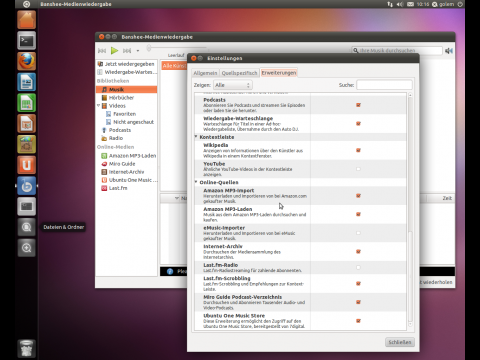This screenshot has height=360, width=480.
Task: Open the dropdown arrow next to next-track
Action: click(x=138, y=51)
